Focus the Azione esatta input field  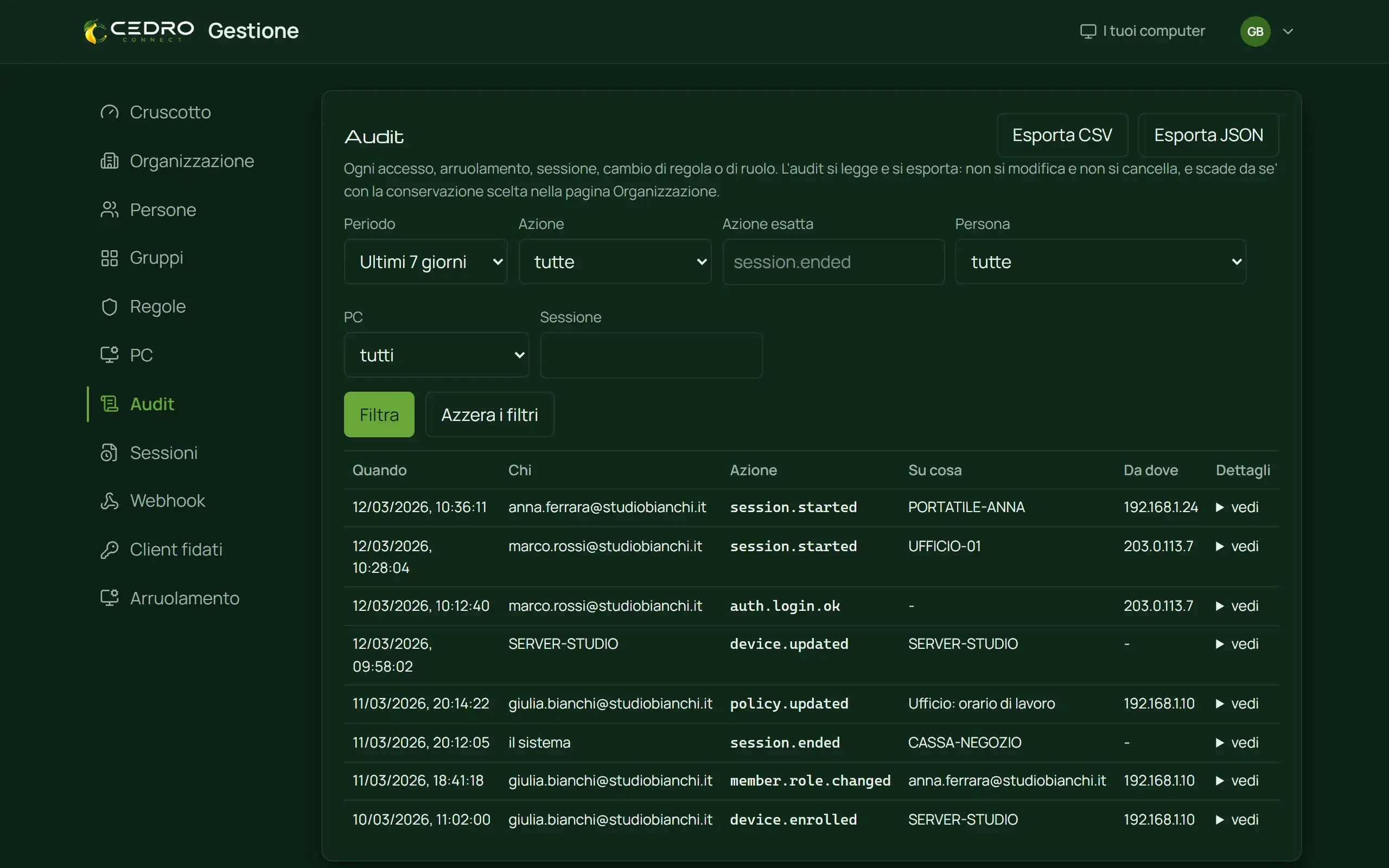point(833,262)
